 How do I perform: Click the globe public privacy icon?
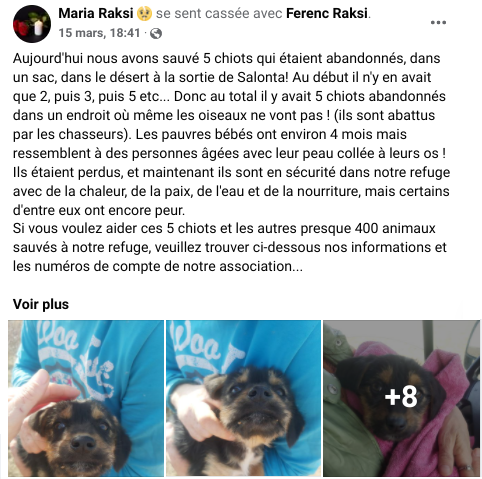tap(156, 33)
